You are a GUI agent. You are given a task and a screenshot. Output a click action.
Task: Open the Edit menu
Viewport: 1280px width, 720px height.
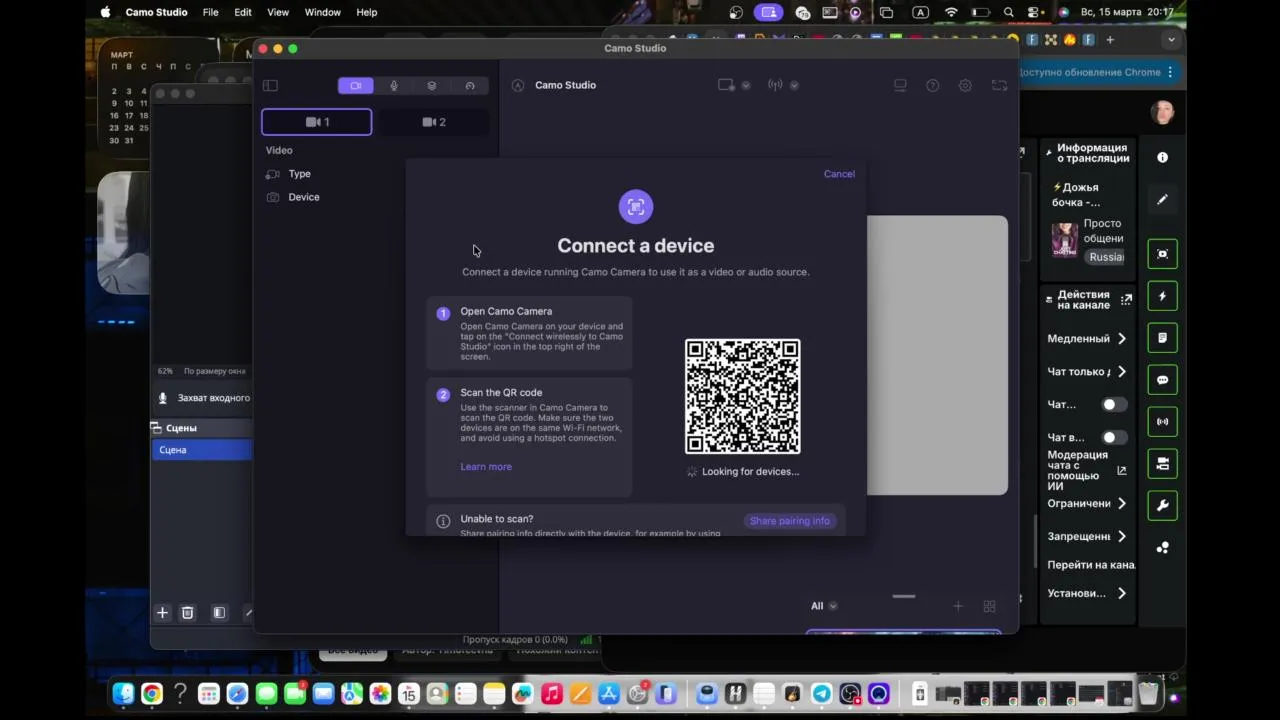point(243,12)
